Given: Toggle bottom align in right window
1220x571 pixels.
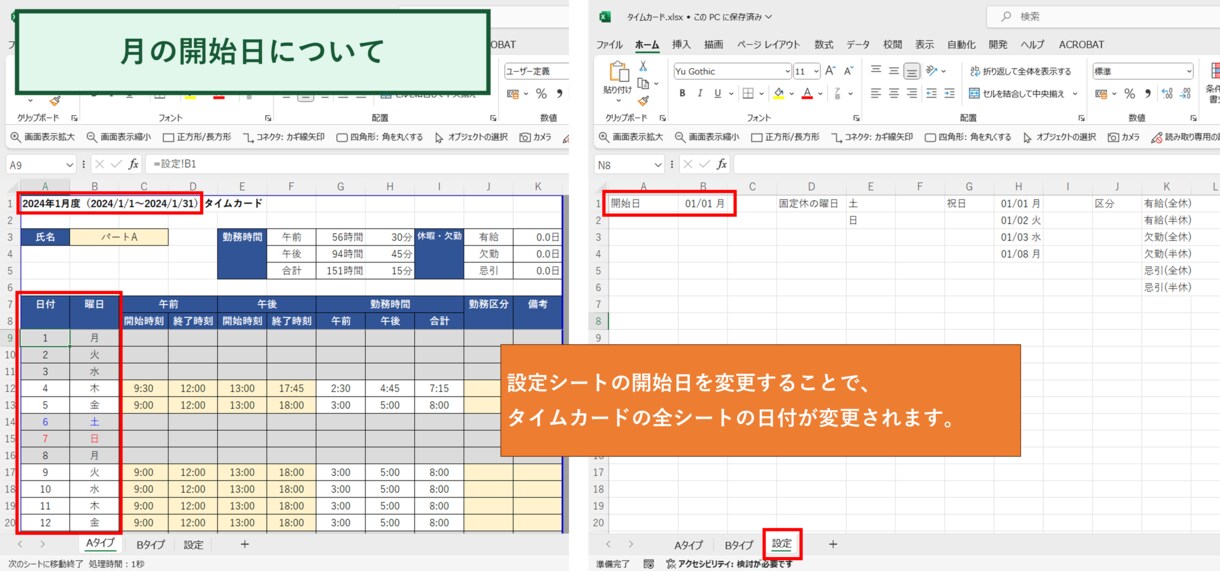Looking at the screenshot, I should (912, 71).
